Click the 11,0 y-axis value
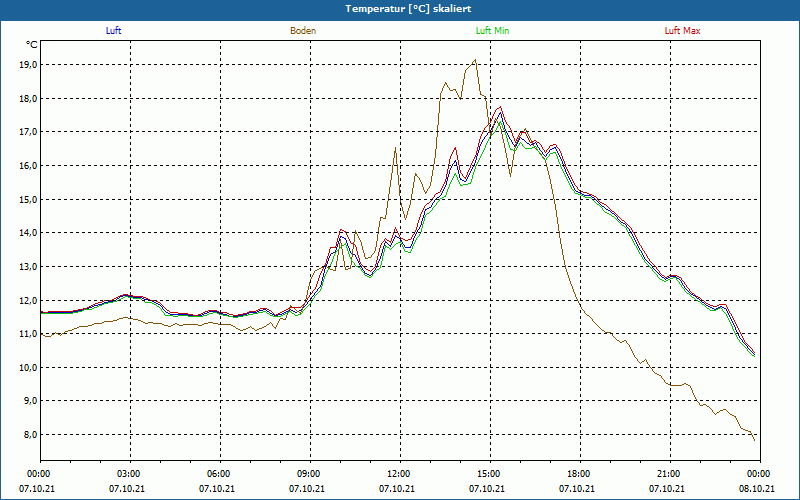Screen dimensions: 800x500 coord(28,334)
